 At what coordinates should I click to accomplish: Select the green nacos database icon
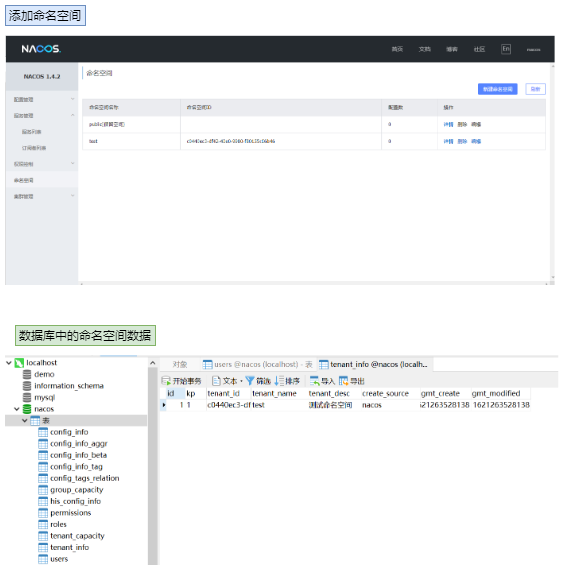point(27,409)
